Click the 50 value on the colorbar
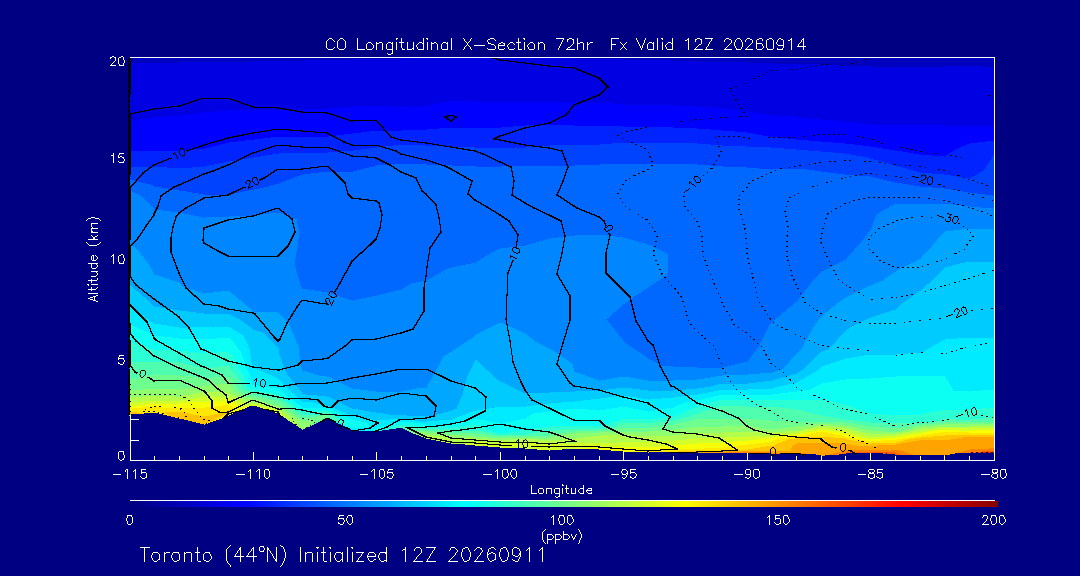Screen dimensions: 1080x576 pyautogui.click(x=346, y=520)
